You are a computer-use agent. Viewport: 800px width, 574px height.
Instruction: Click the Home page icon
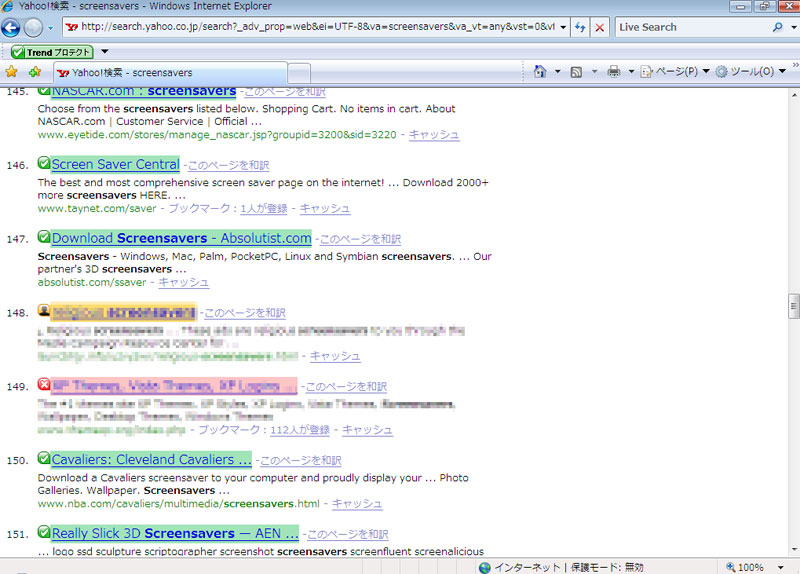tap(539, 71)
